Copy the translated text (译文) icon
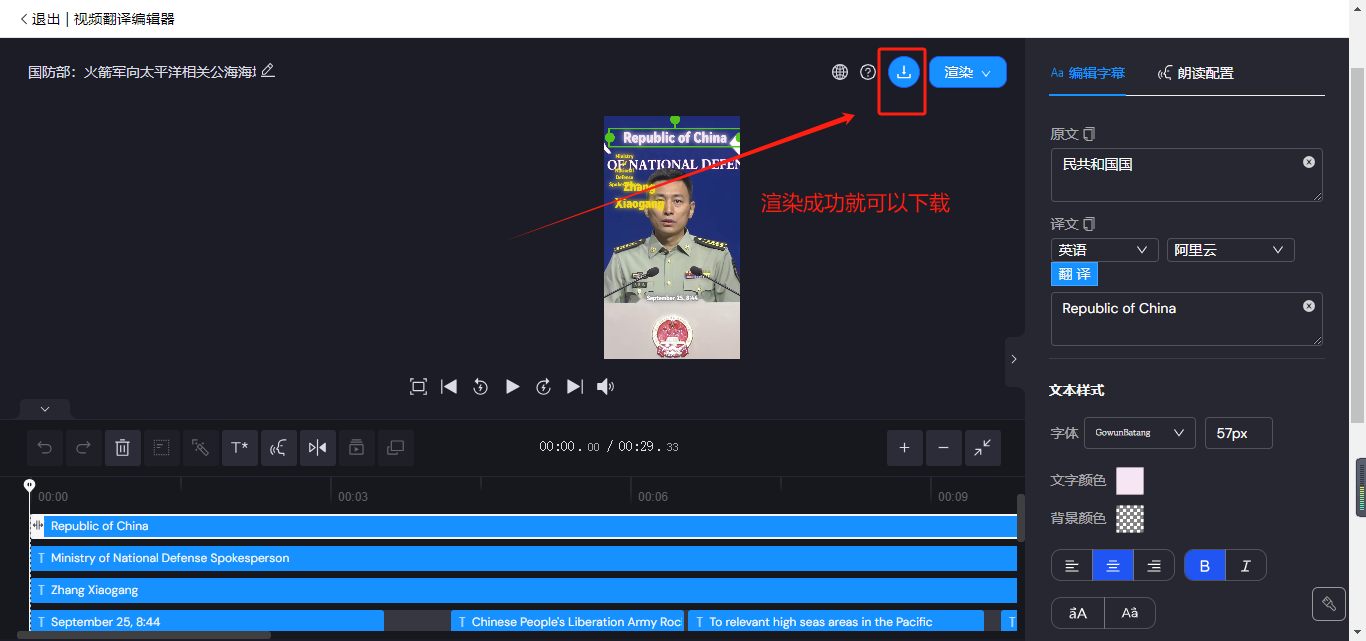Viewport: 1366px width, 641px height. pyautogui.click(x=1090, y=224)
